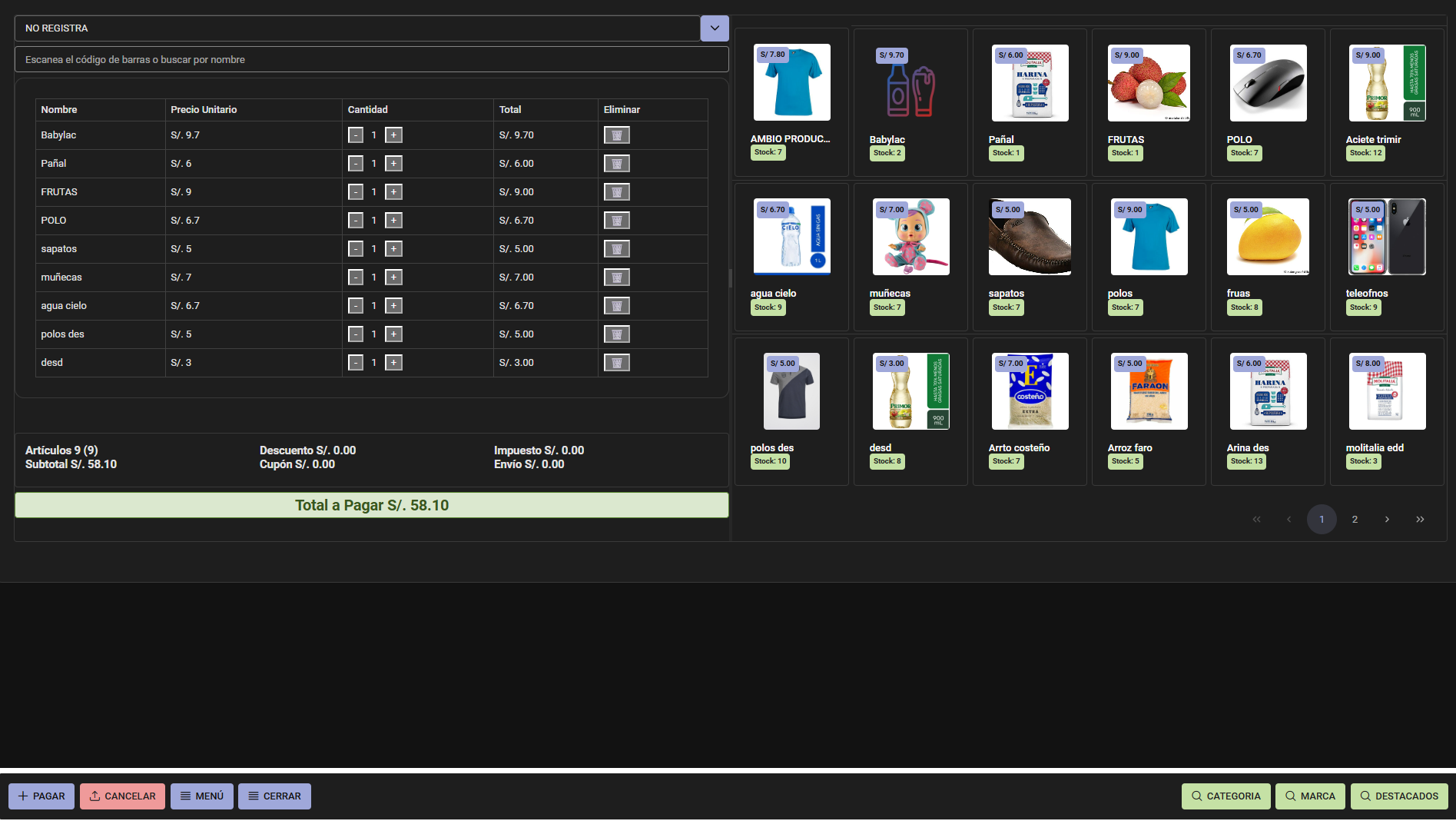Remove FRUTAS from cart using trash icon
The height and width of the screenshot is (821, 1456).
click(616, 192)
